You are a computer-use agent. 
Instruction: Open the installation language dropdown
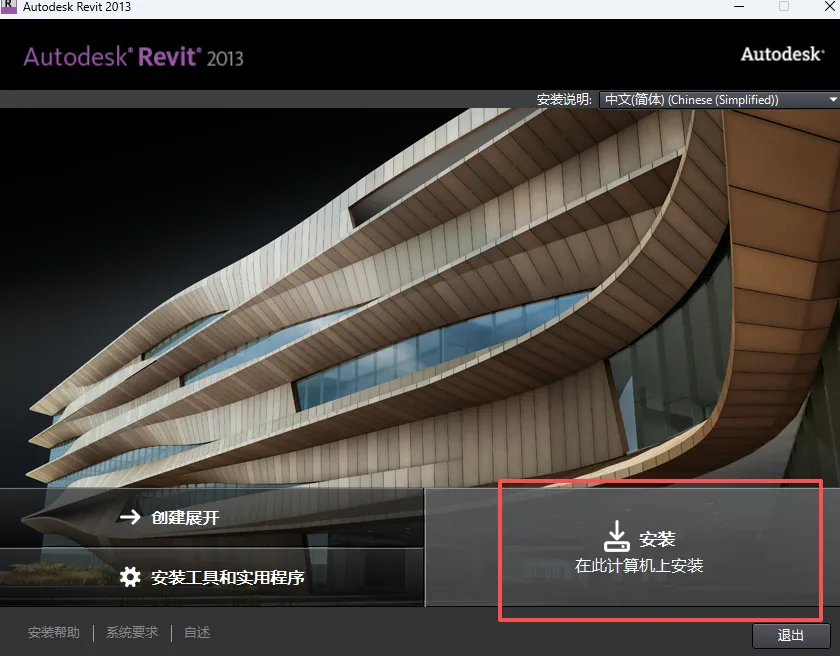719,100
